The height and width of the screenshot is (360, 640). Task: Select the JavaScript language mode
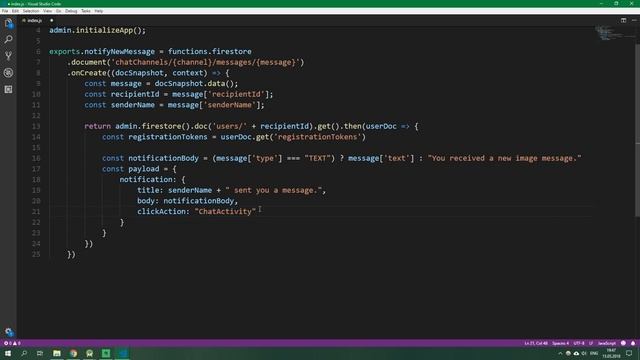pos(607,343)
